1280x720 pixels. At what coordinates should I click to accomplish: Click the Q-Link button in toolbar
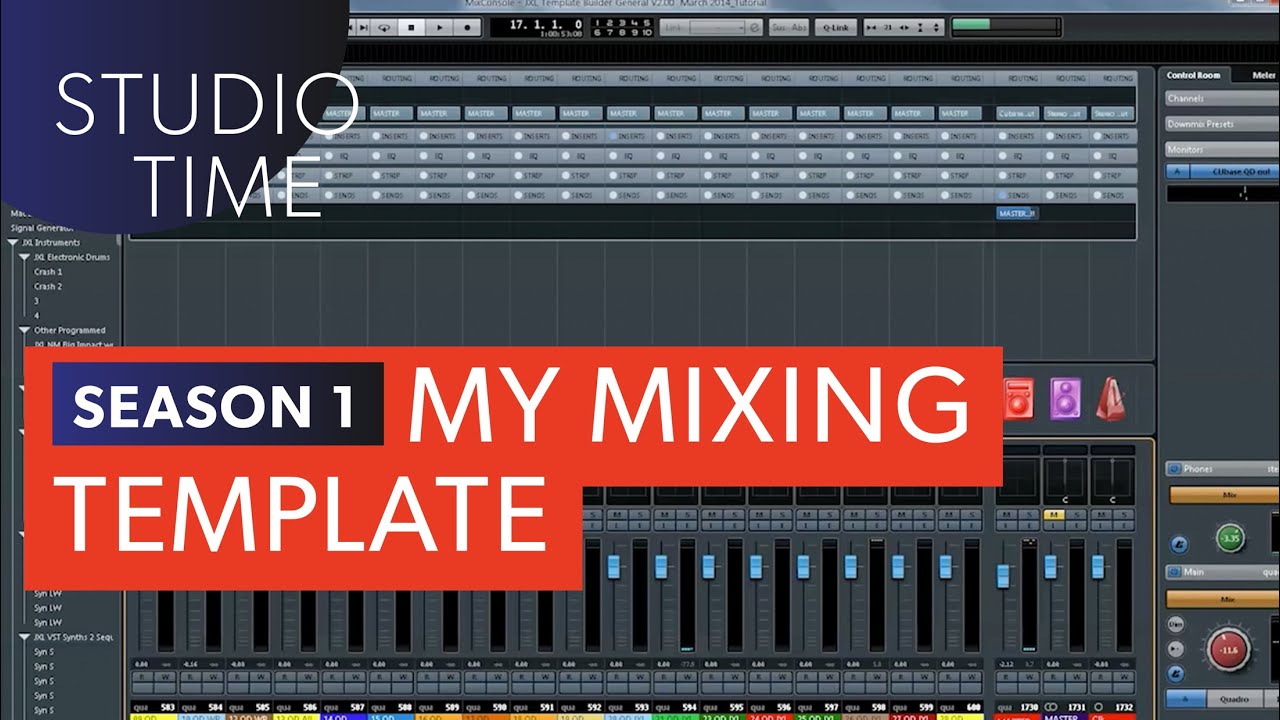tap(835, 27)
